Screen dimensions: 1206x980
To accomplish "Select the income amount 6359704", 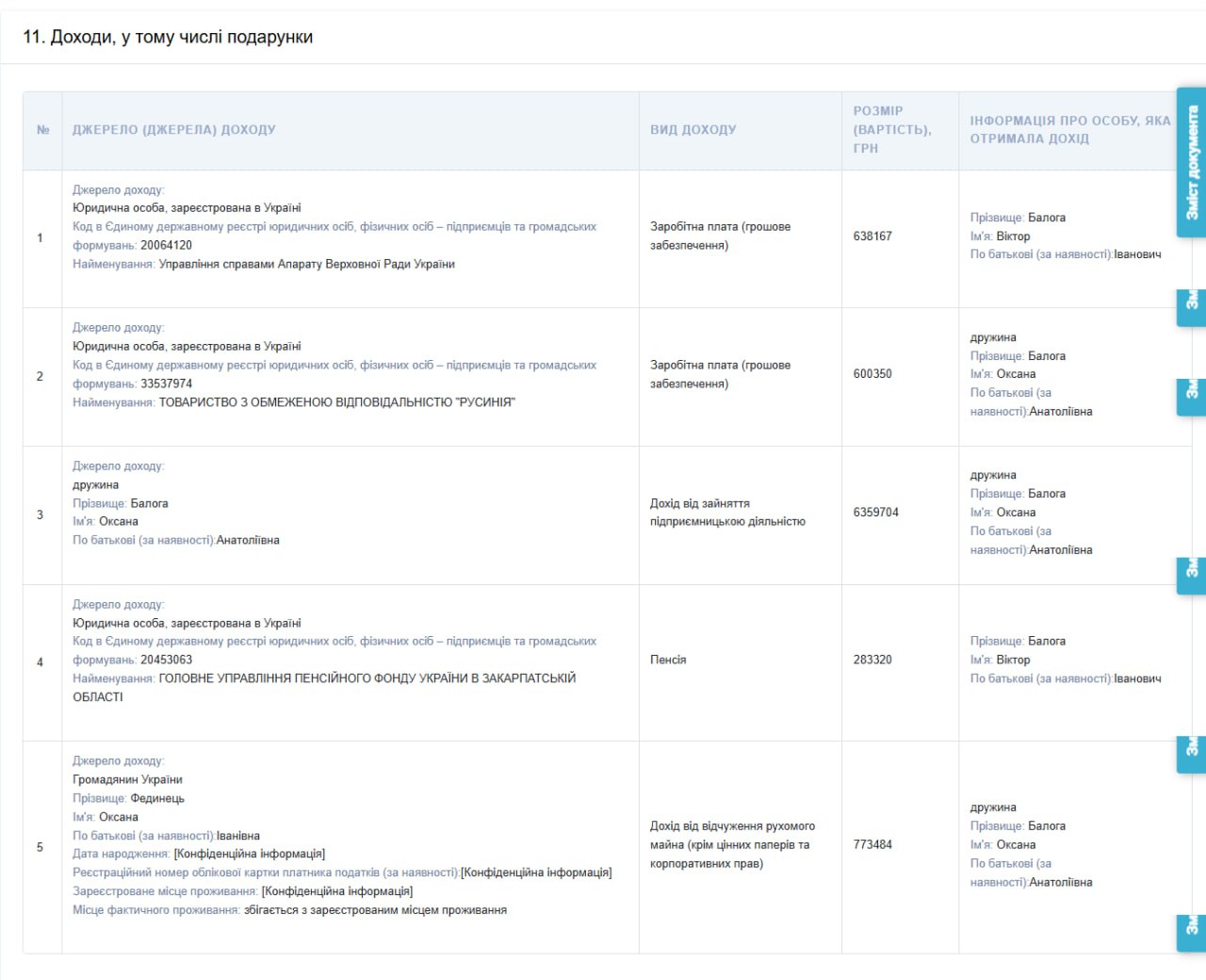I will click(876, 513).
